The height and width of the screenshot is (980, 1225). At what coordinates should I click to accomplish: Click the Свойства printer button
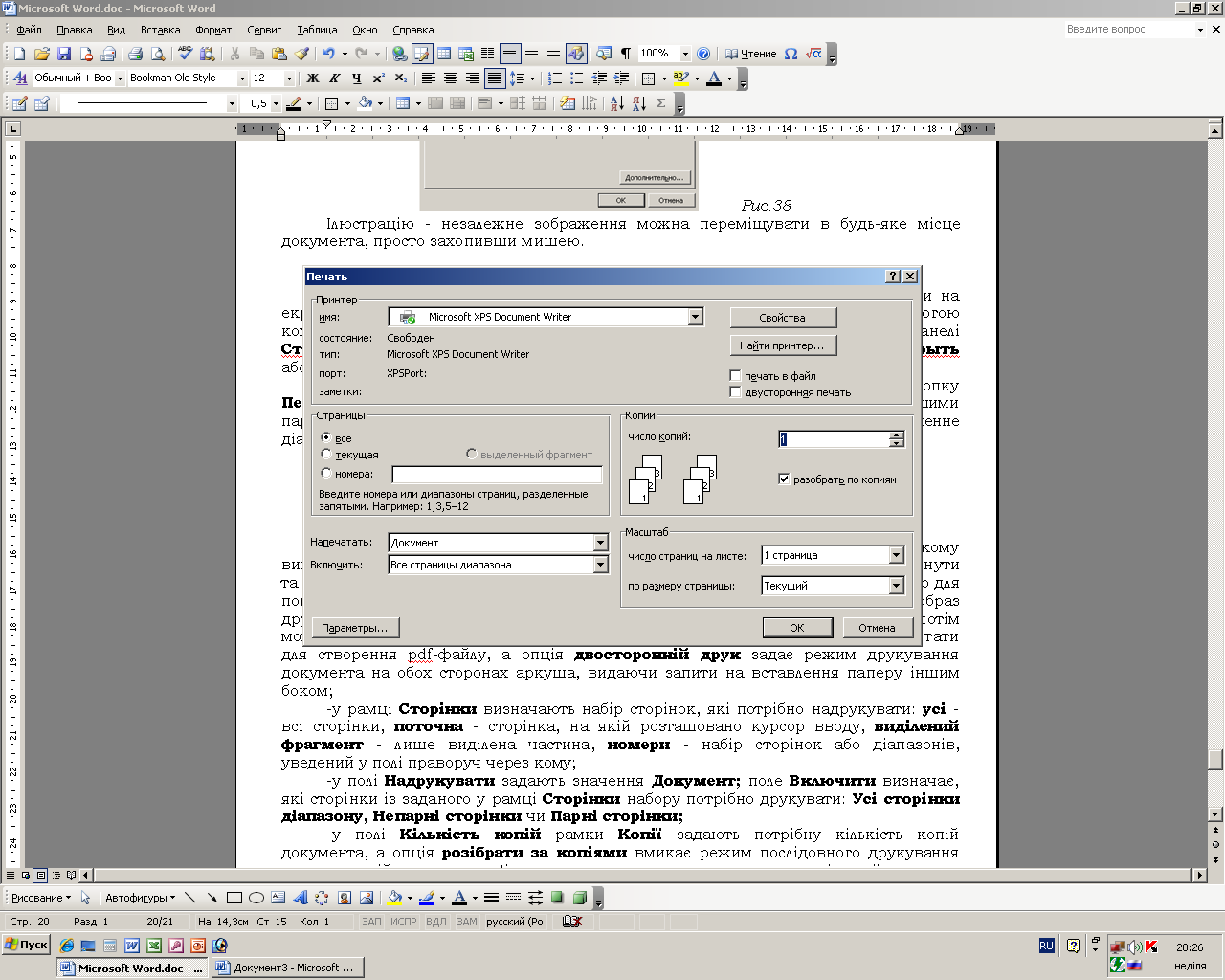[783, 317]
